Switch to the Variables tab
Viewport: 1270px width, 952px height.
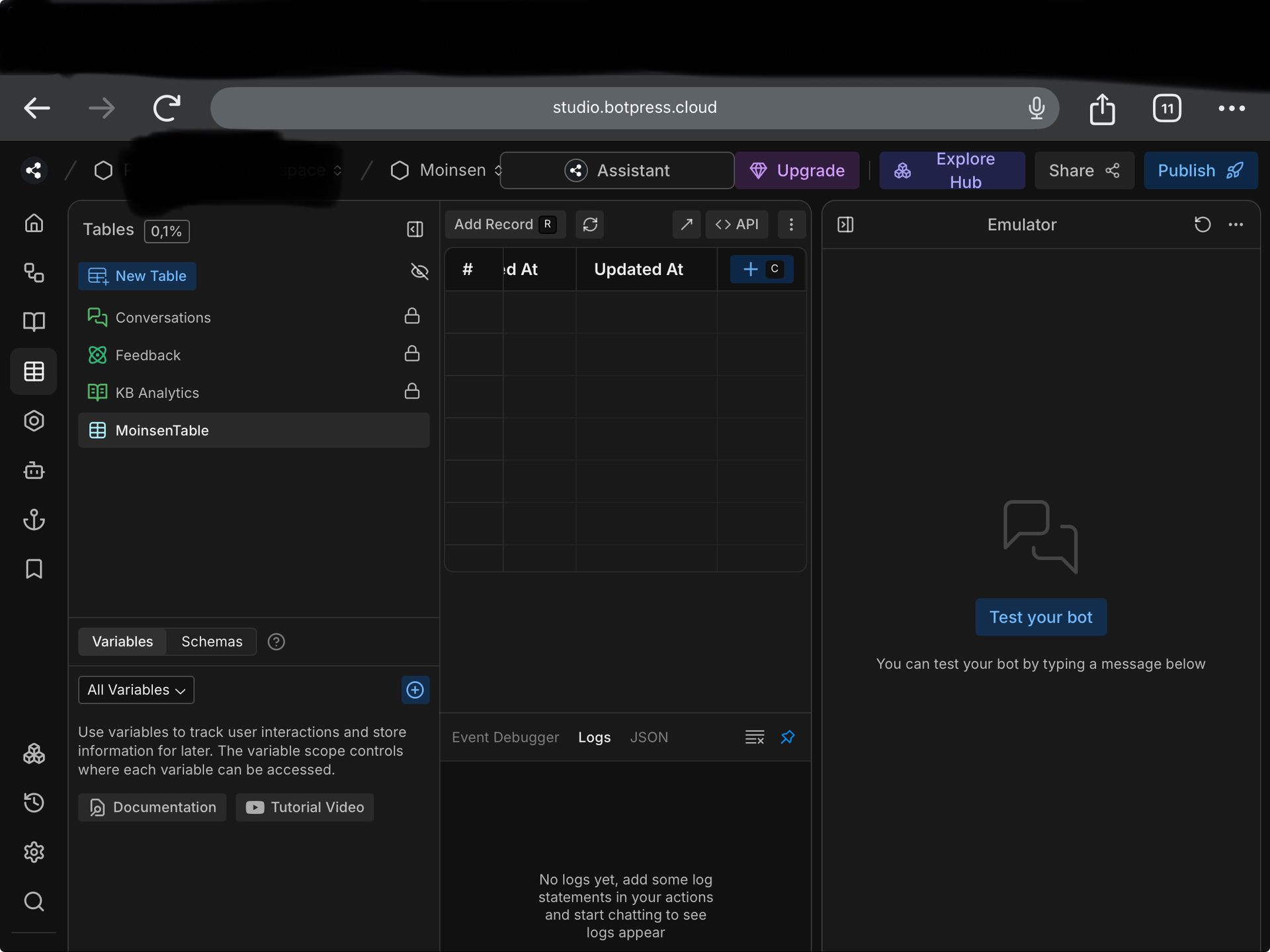[122, 642]
